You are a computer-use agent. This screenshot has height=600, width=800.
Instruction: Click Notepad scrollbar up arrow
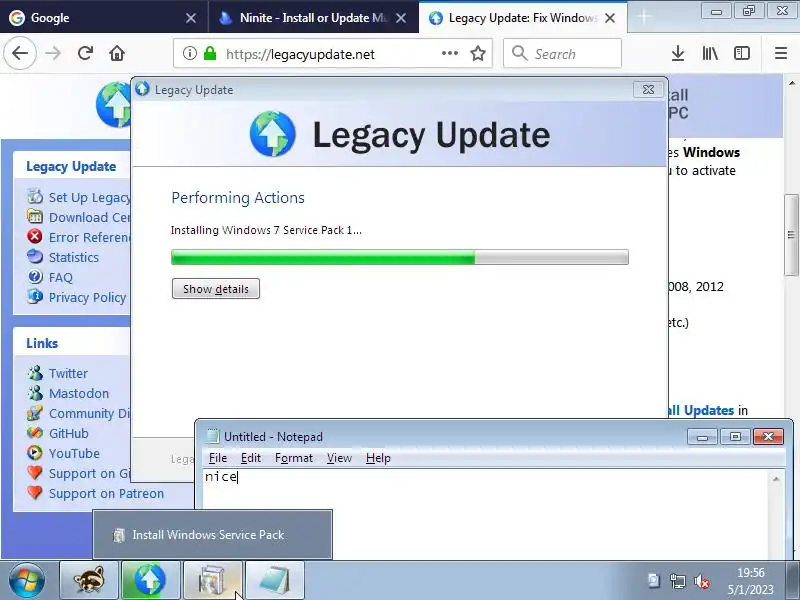(x=776, y=479)
